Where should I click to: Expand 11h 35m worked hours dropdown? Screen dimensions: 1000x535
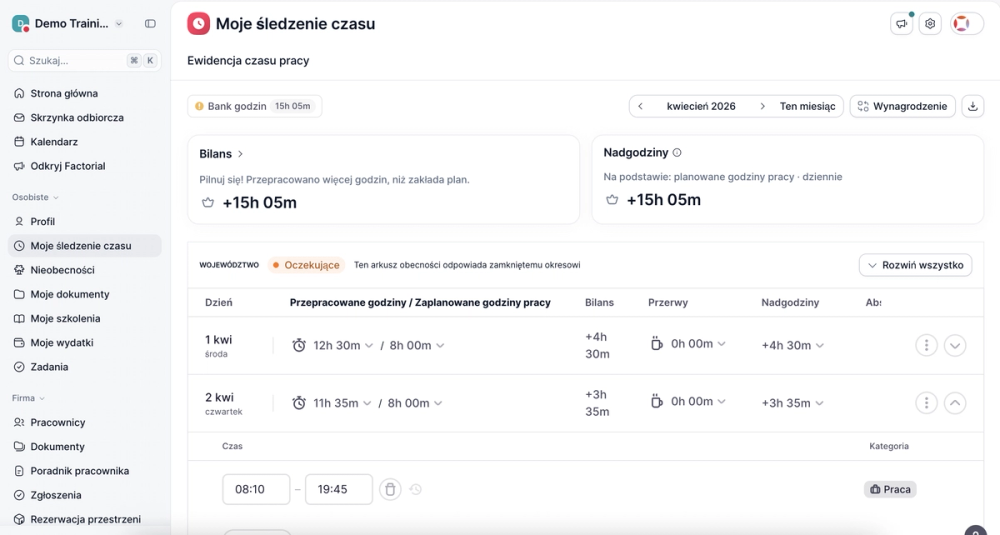pyautogui.click(x=367, y=403)
